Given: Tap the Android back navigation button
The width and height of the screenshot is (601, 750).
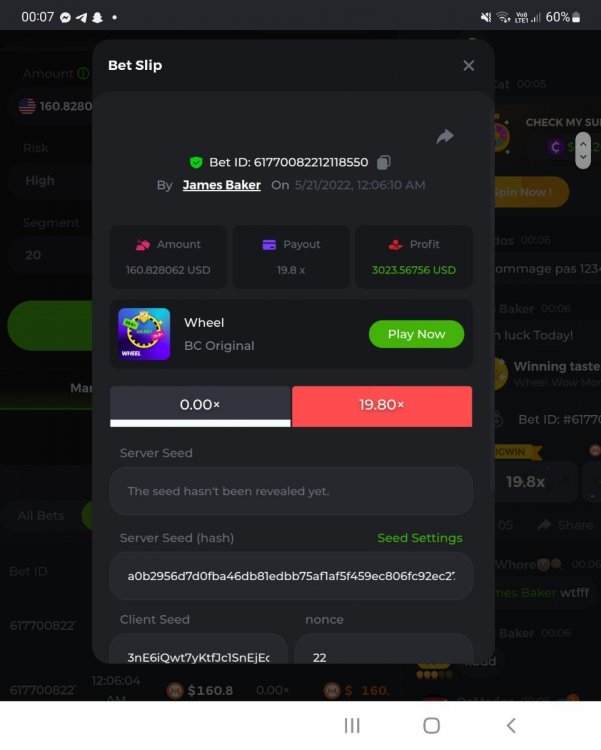Looking at the screenshot, I should [511, 726].
